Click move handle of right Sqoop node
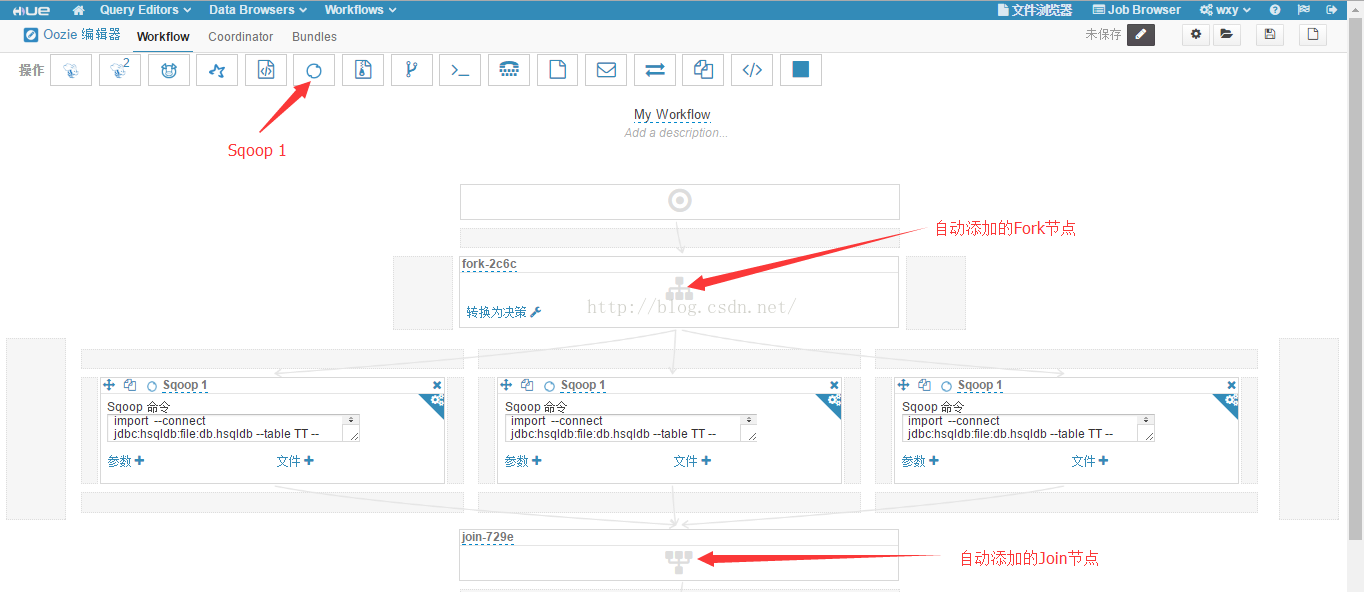This screenshot has height=592, width=1364. (904, 385)
